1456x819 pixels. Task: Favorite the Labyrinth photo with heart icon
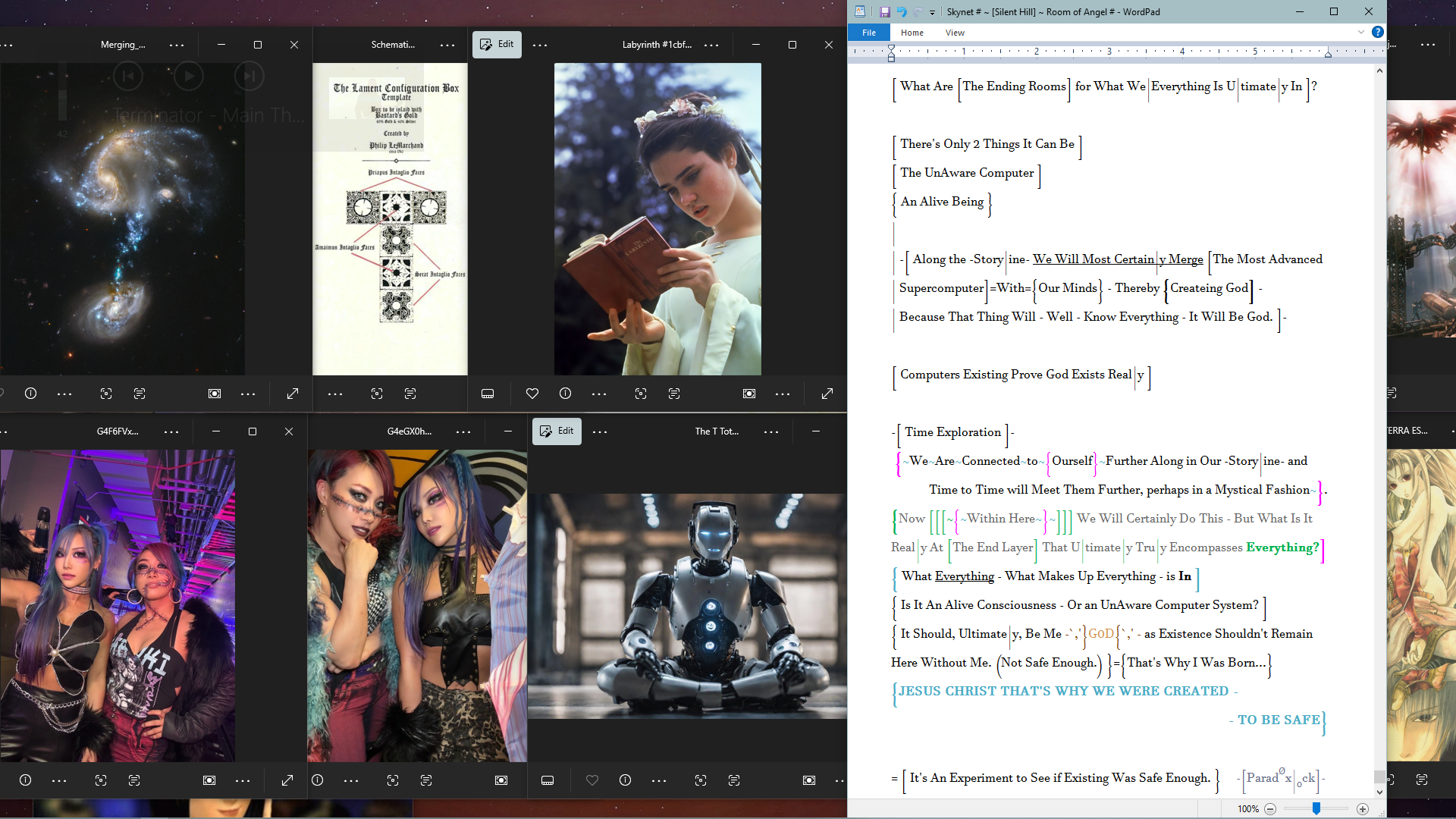click(532, 394)
